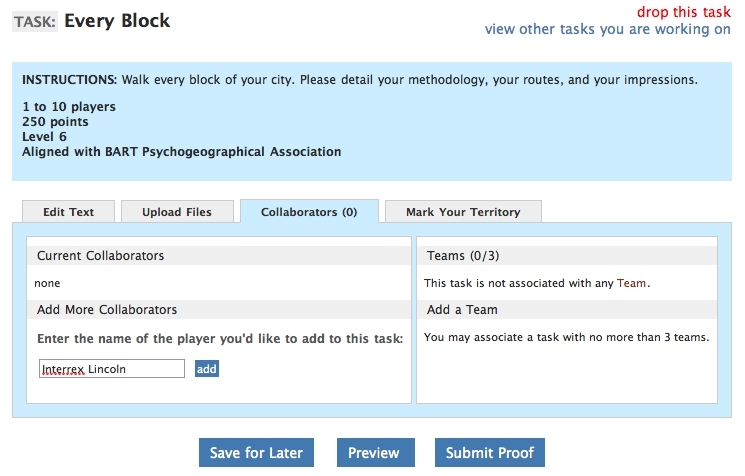This screenshot has height=476, width=745.
Task: Click the player name input field
Action: 112,369
